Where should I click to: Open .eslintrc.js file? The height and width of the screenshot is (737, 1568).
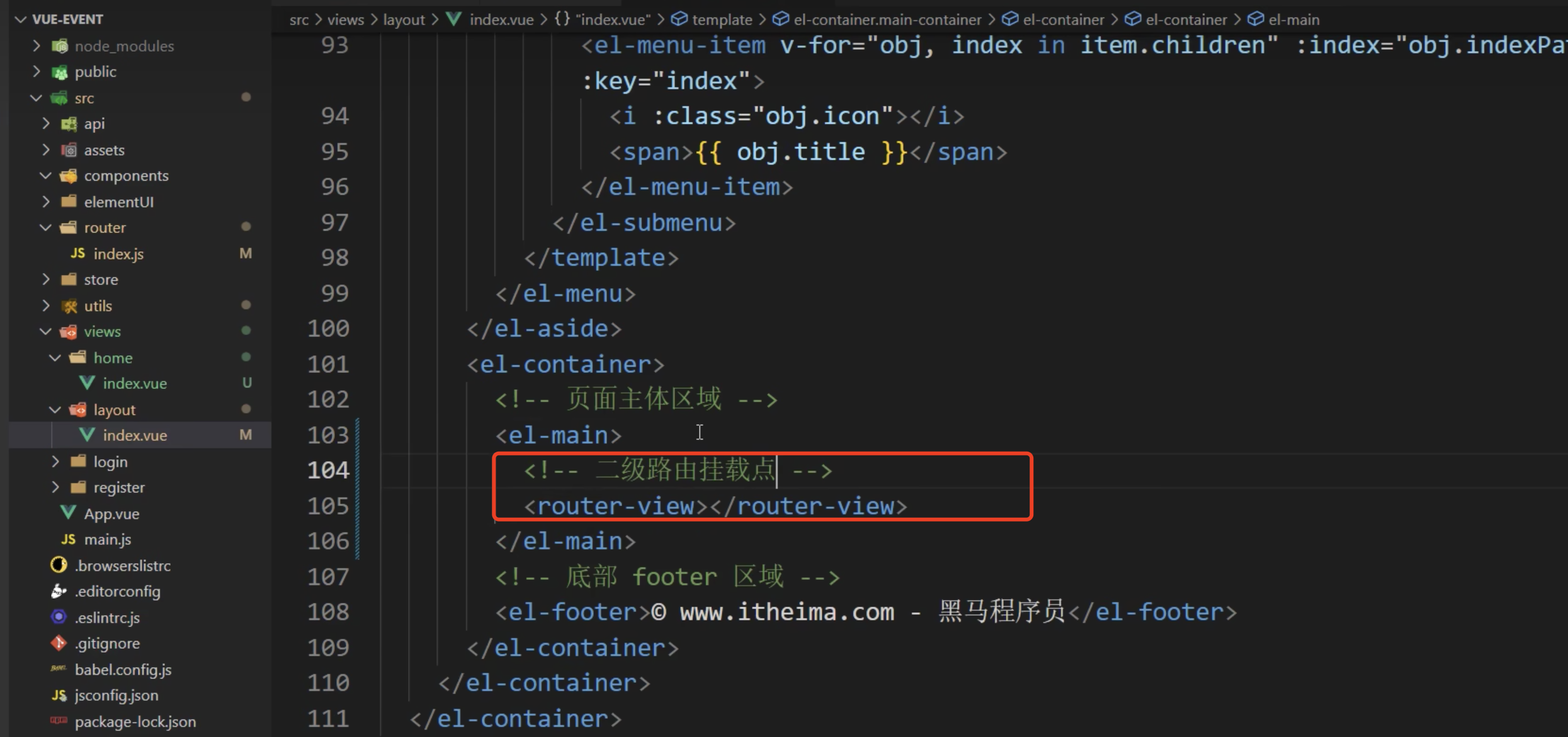tap(107, 617)
